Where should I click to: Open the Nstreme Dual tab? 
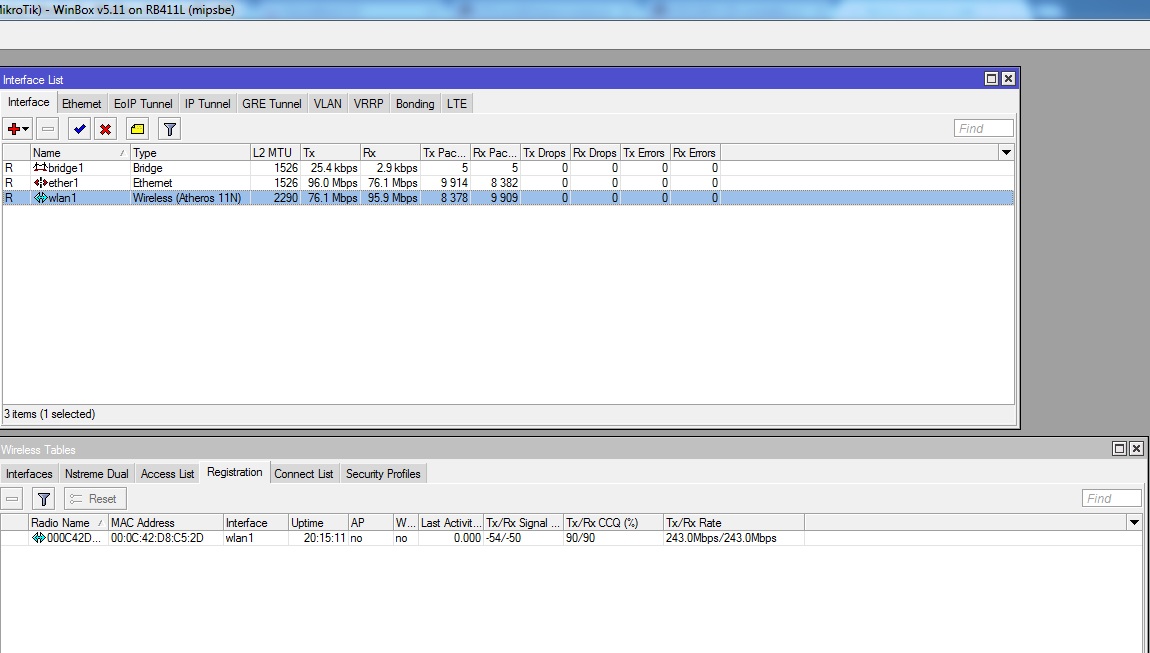click(97, 474)
